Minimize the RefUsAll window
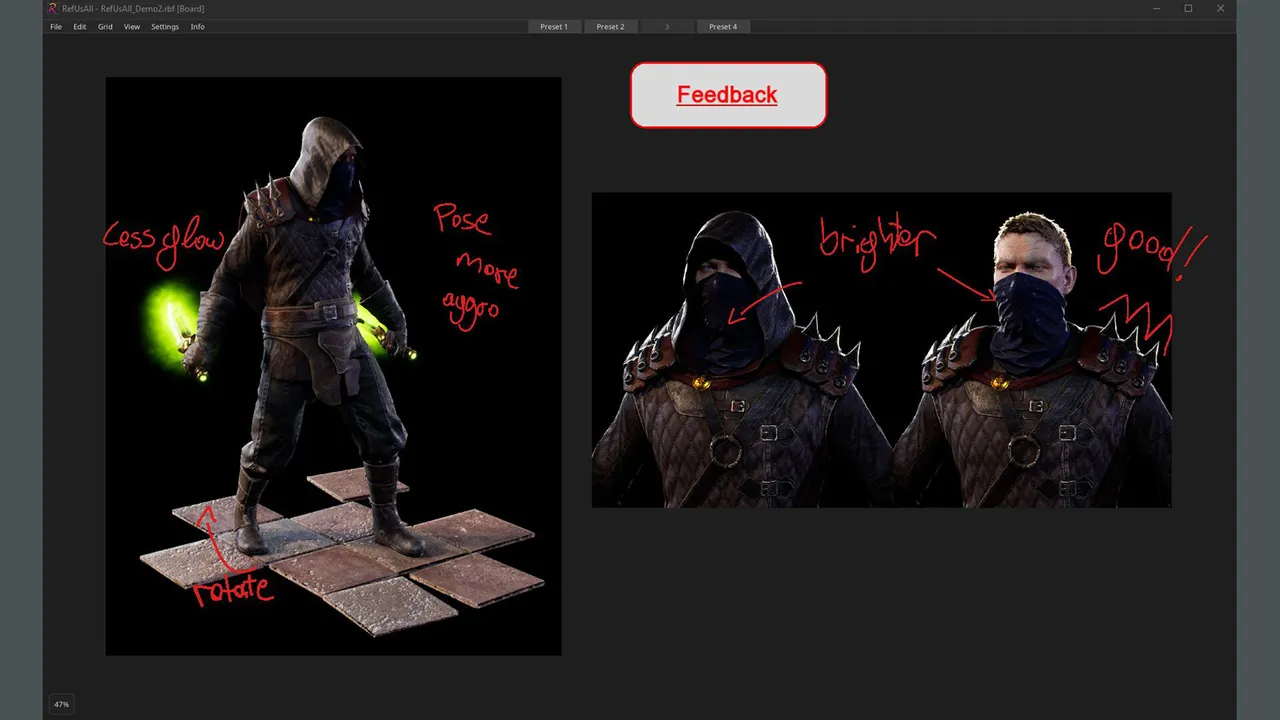1280x720 pixels. coord(1156,8)
